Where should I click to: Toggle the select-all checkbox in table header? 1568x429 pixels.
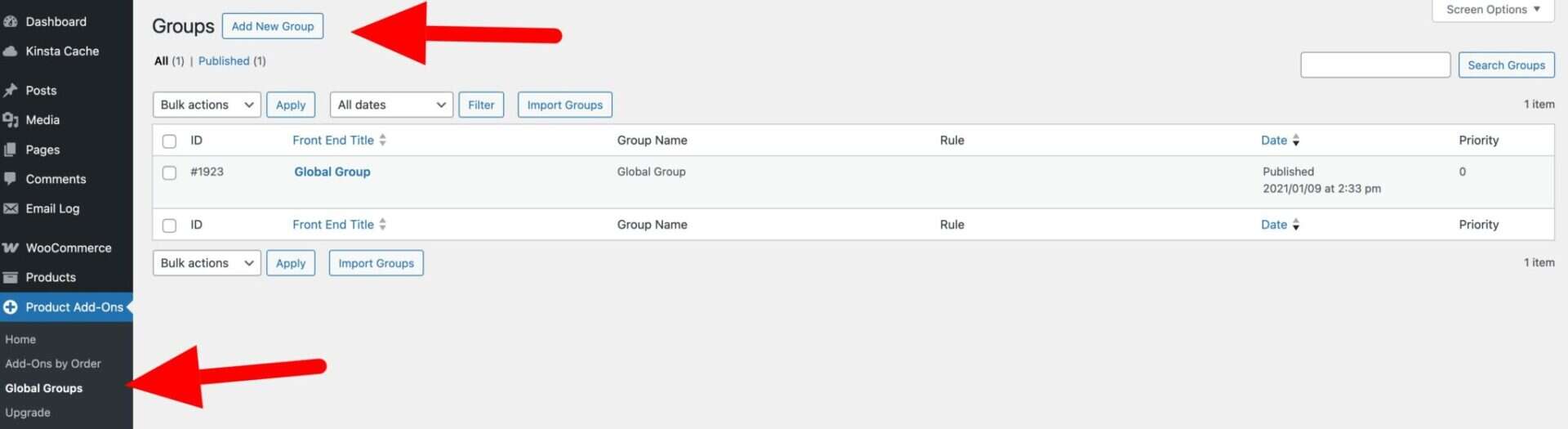(169, 141)
